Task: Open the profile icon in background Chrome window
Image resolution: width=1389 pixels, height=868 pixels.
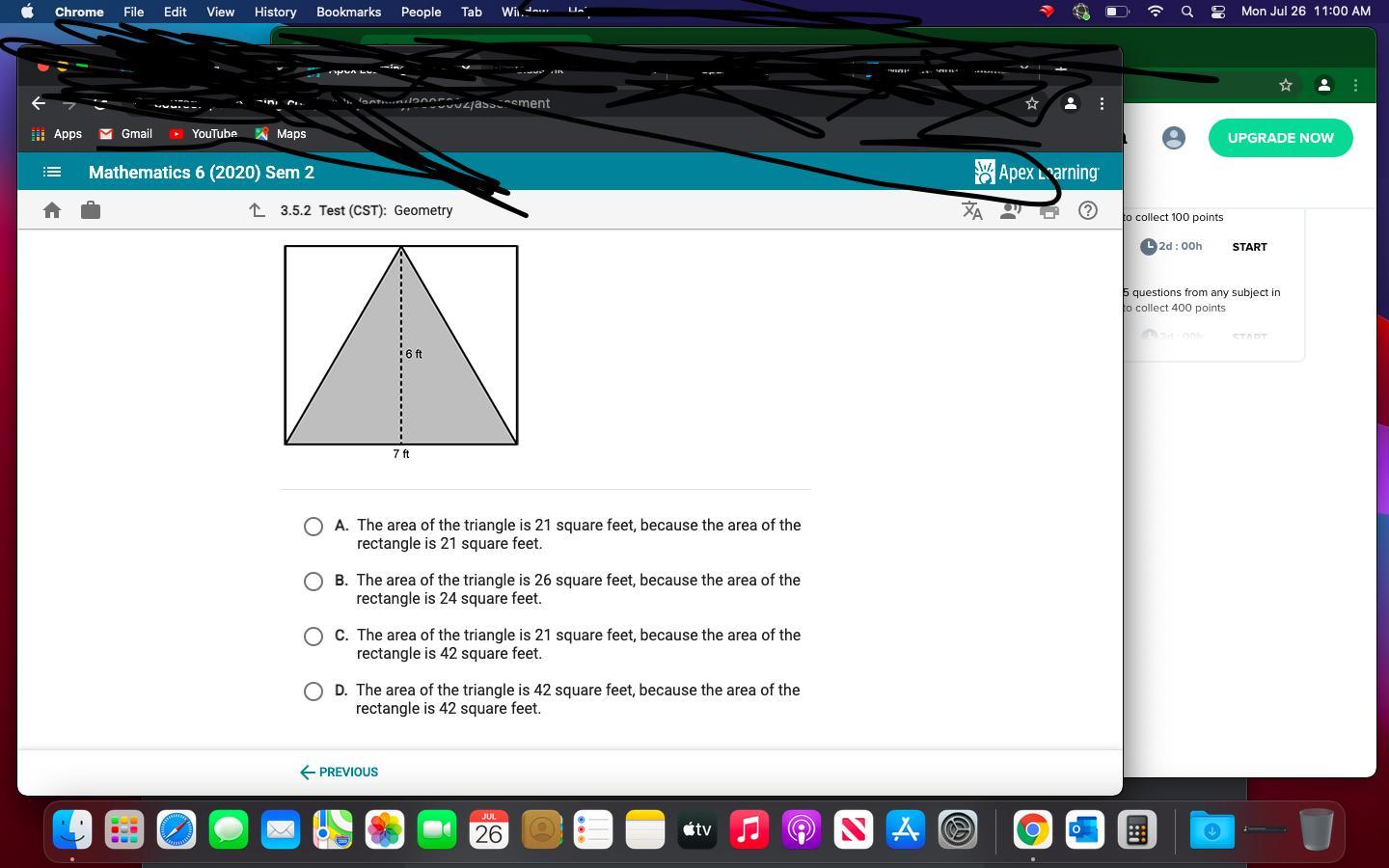Action: [x=1324, y=85]
